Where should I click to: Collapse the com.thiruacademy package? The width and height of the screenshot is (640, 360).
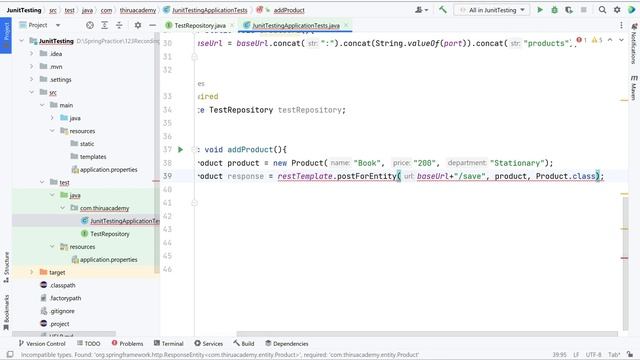(62, 208)
